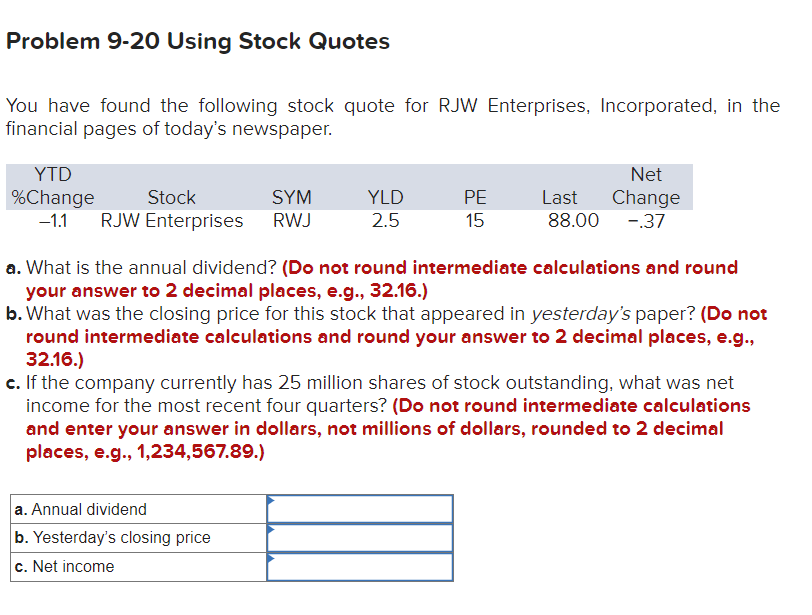Click the row label 'a. Annual dividend'
This screenshot has height=615, width=812.
[80, 509]
